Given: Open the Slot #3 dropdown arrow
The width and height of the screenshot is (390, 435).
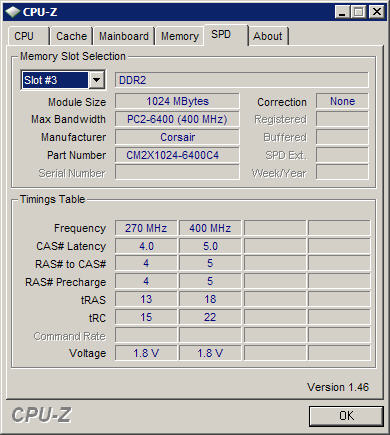Looking at the screenshot, I should click(96, 80).
